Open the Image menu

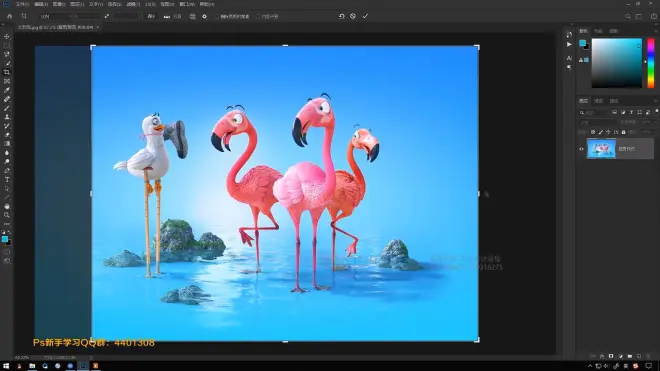(59, 4)
